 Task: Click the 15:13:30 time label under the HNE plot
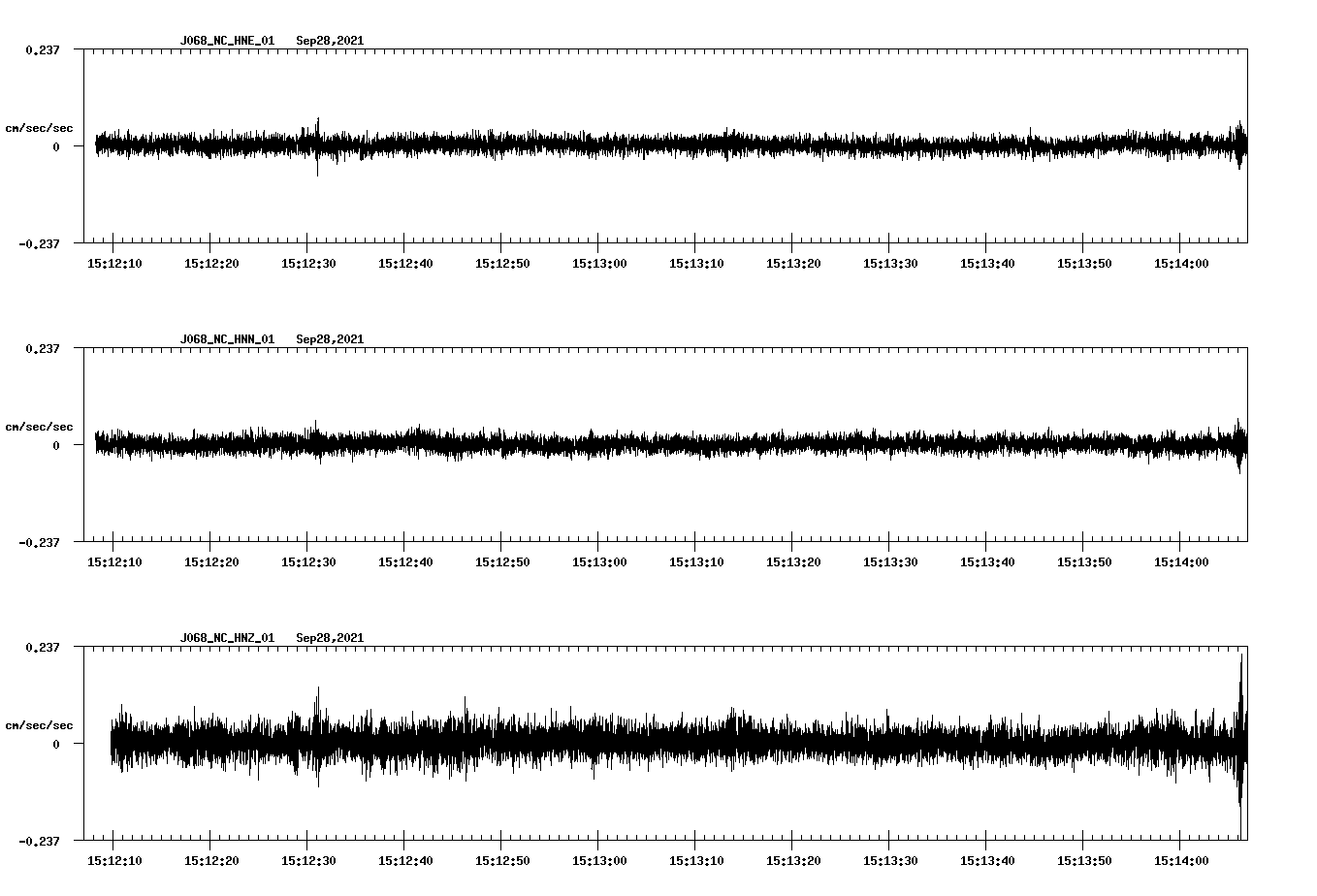tap(890, 263)
